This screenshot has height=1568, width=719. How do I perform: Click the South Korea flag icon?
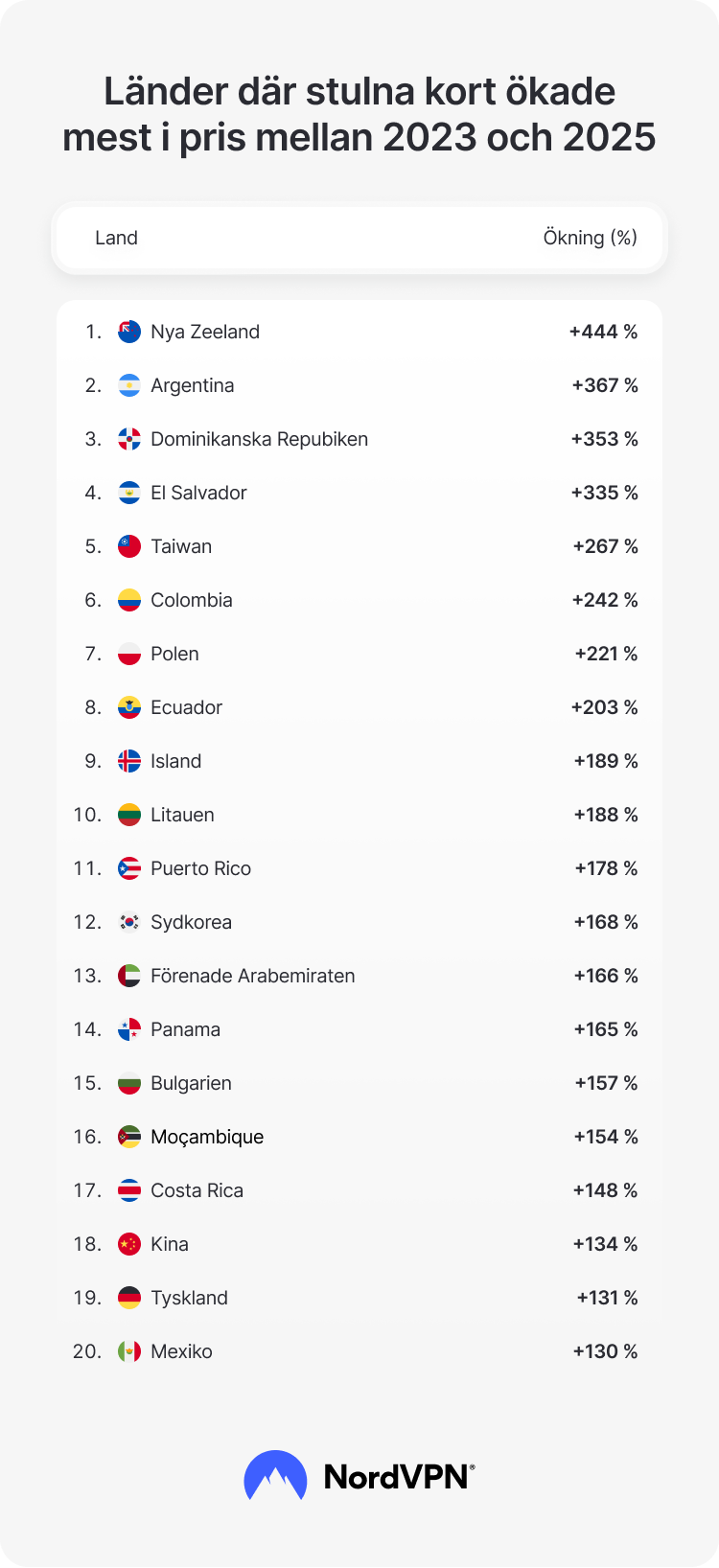(x=129, y=922)
